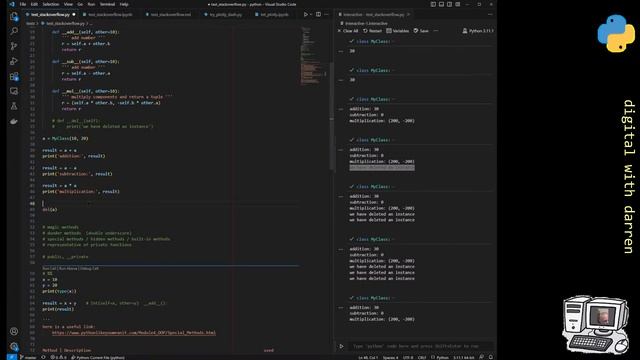Click Python Current File debug configuration

click(98, 357)
